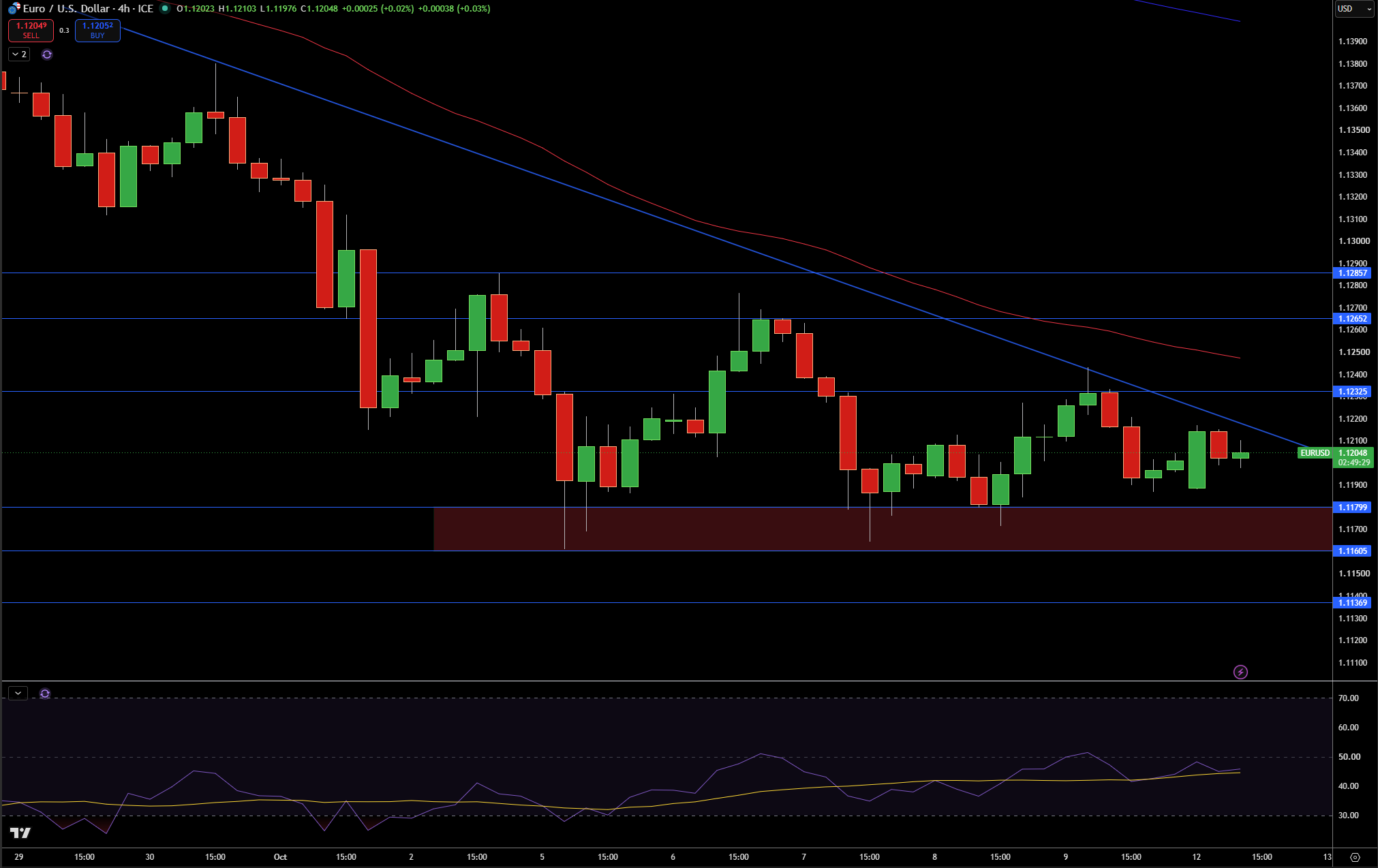Open chart settings gear at bottom right
Screen dimensions: 1378x868
pos(1355,857)
